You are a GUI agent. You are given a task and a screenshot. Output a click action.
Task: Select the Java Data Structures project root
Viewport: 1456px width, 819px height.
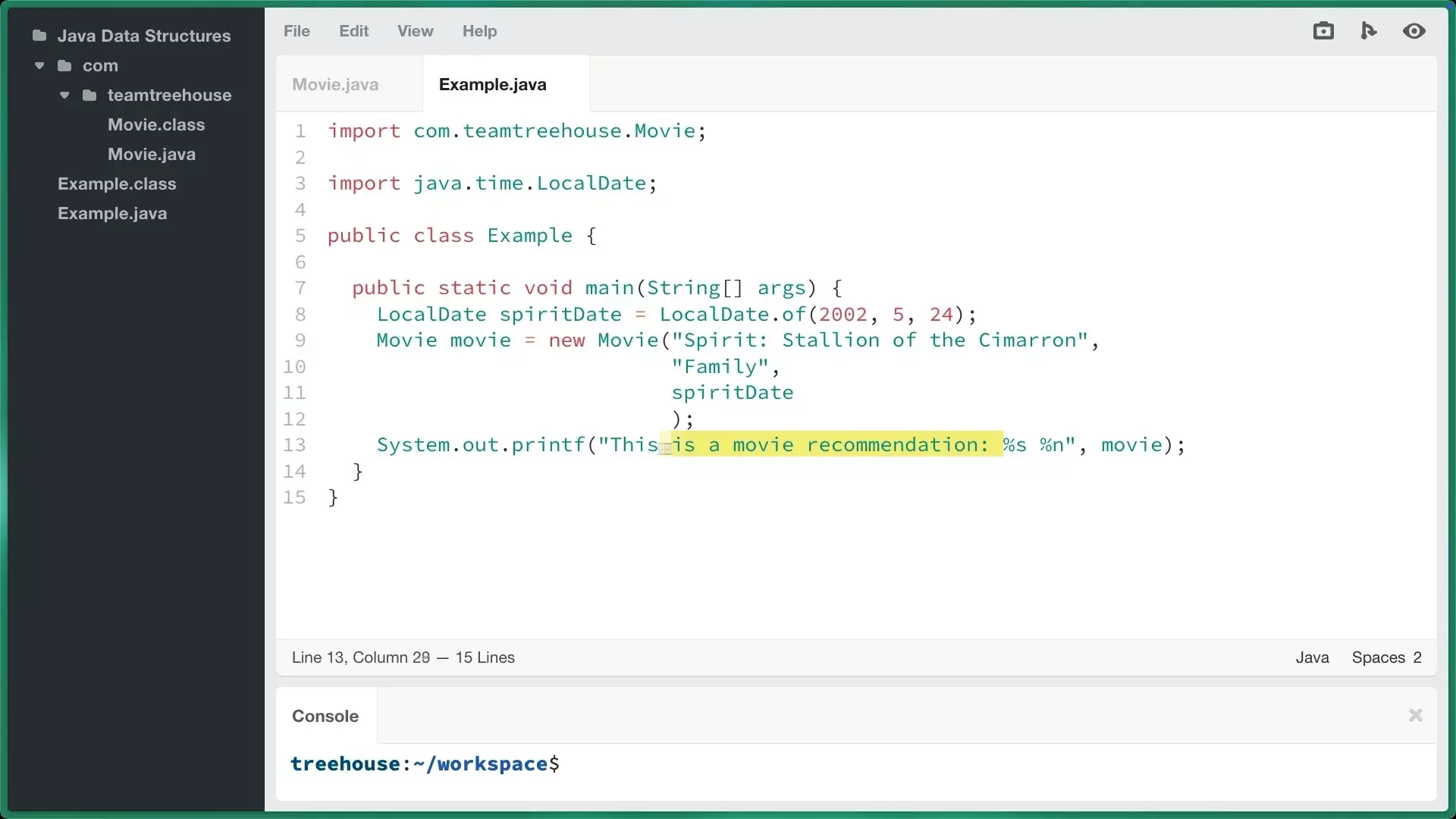144,36
